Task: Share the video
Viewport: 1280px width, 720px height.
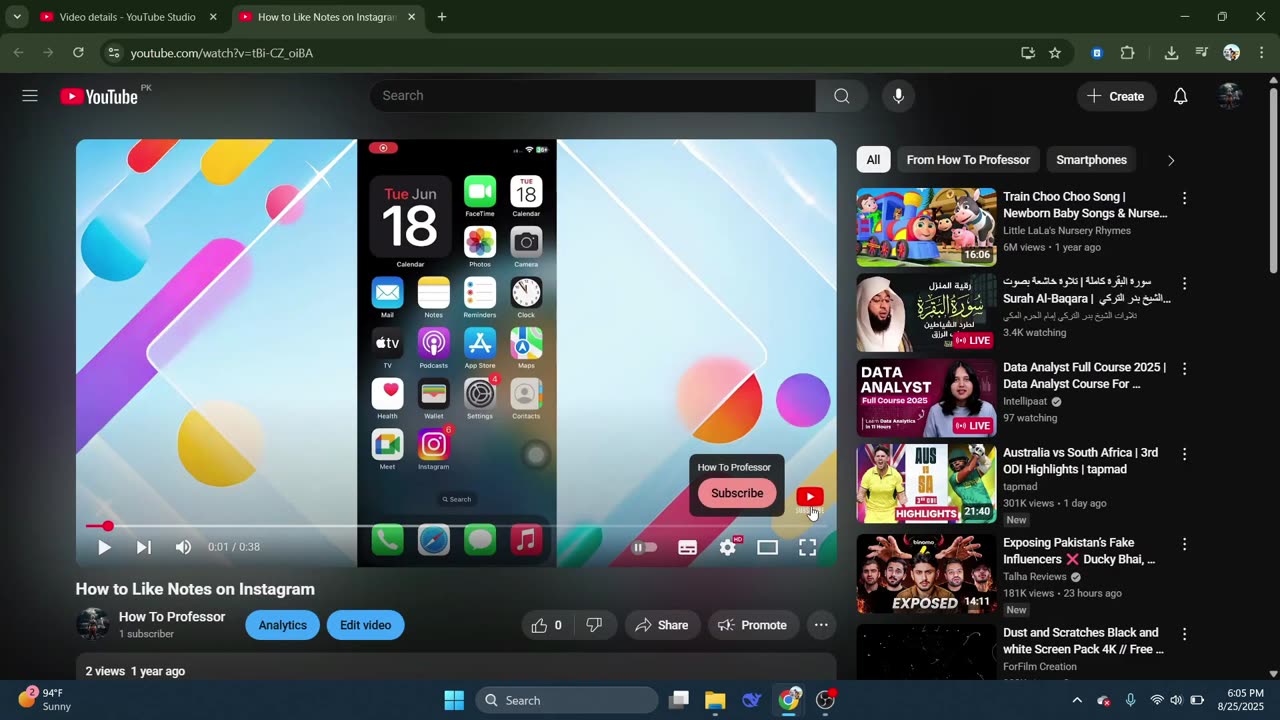Action: pyautogui.click(x=662, y=625)
